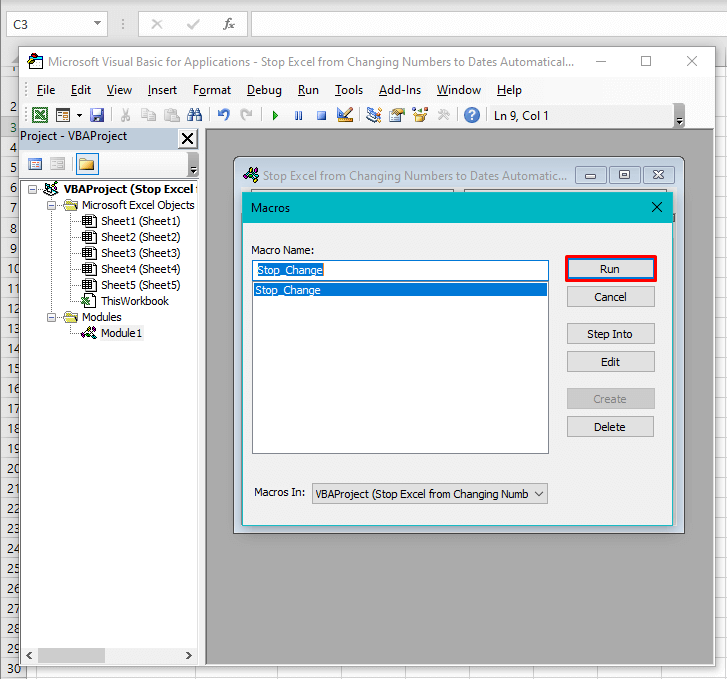Click the Reset stop icon

321,115
